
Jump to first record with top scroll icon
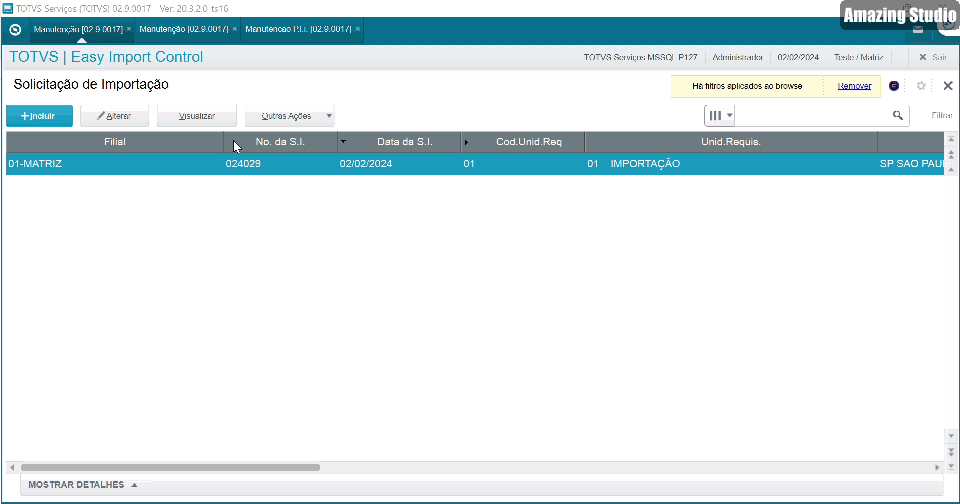[x=951, y=139]
